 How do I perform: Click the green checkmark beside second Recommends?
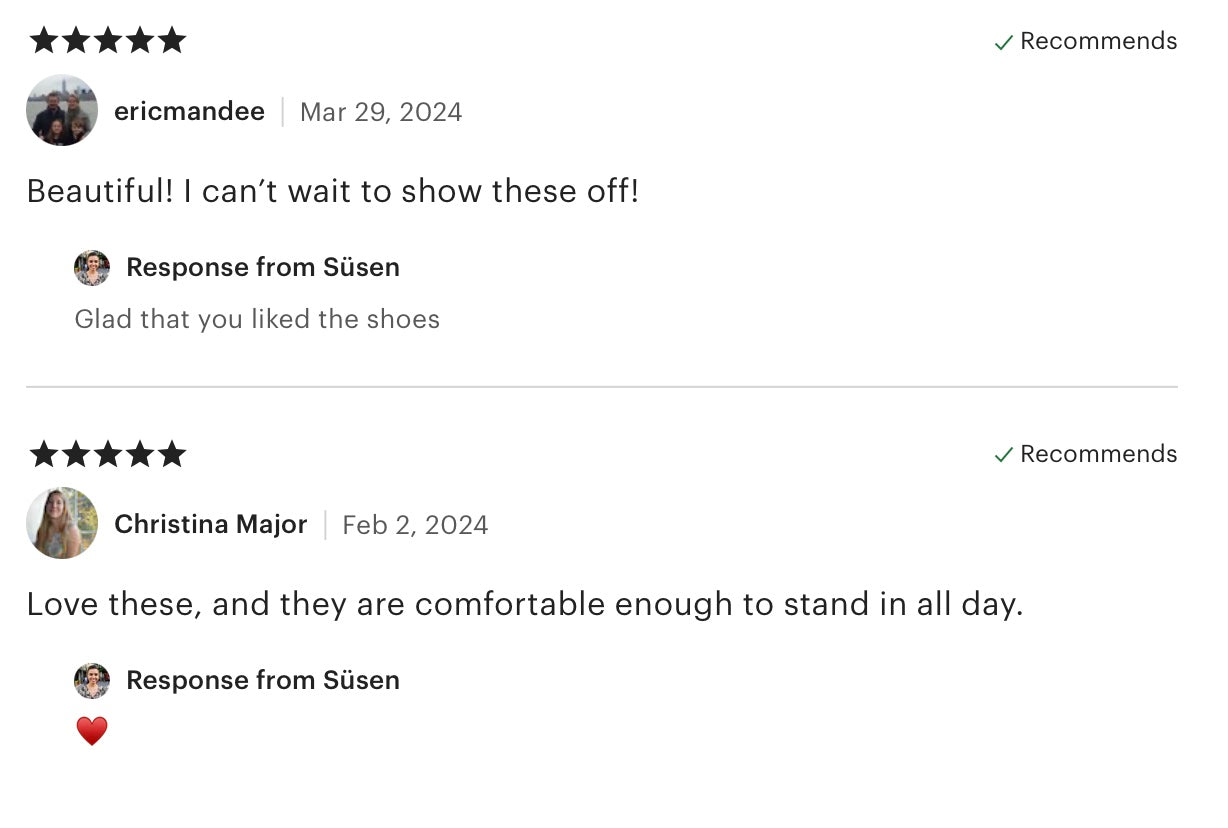click(1003, 455)
